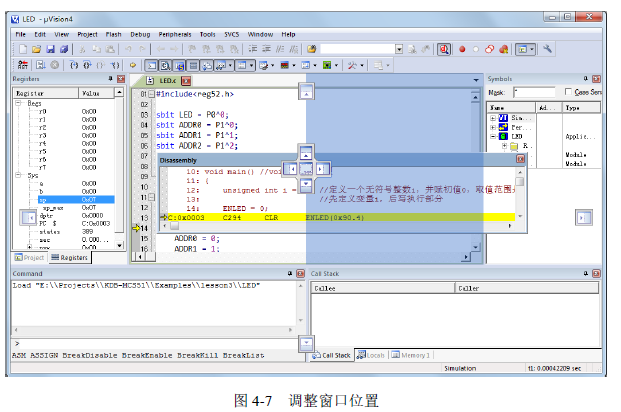Viewport: 621px width, 412px height.
Task: Open the Debug menu
Action: click(140, 34)
